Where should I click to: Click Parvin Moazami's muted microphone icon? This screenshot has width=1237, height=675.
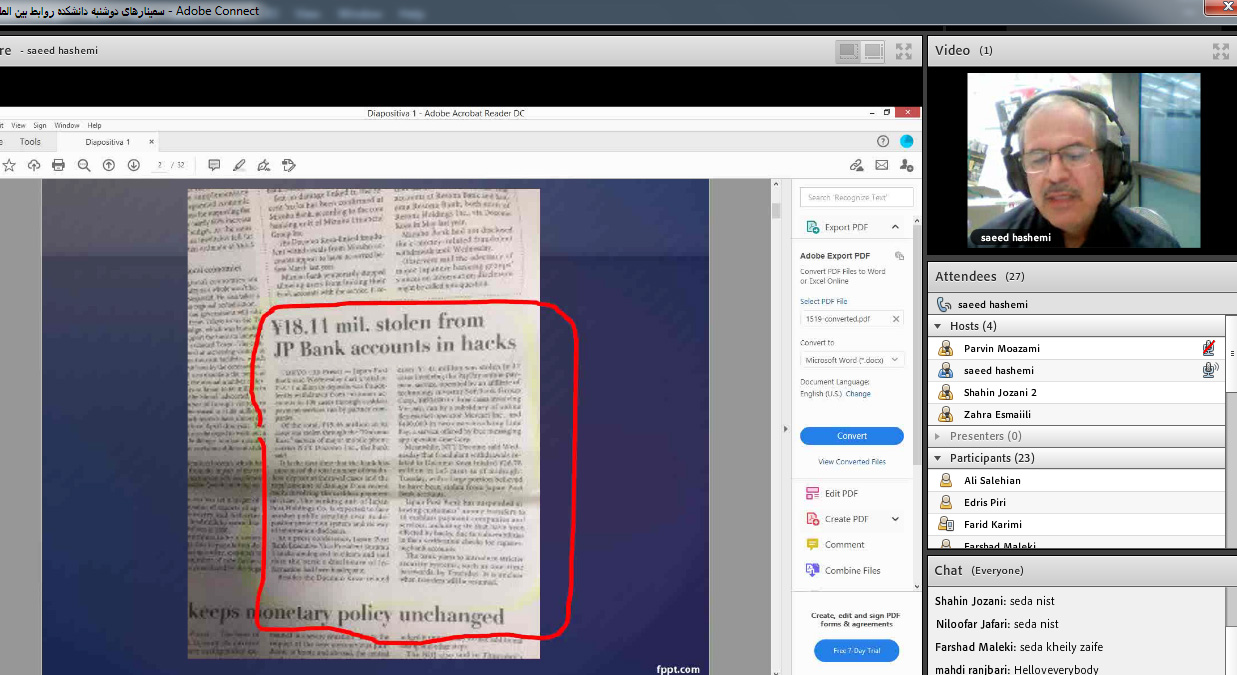tap(1209, 348)
